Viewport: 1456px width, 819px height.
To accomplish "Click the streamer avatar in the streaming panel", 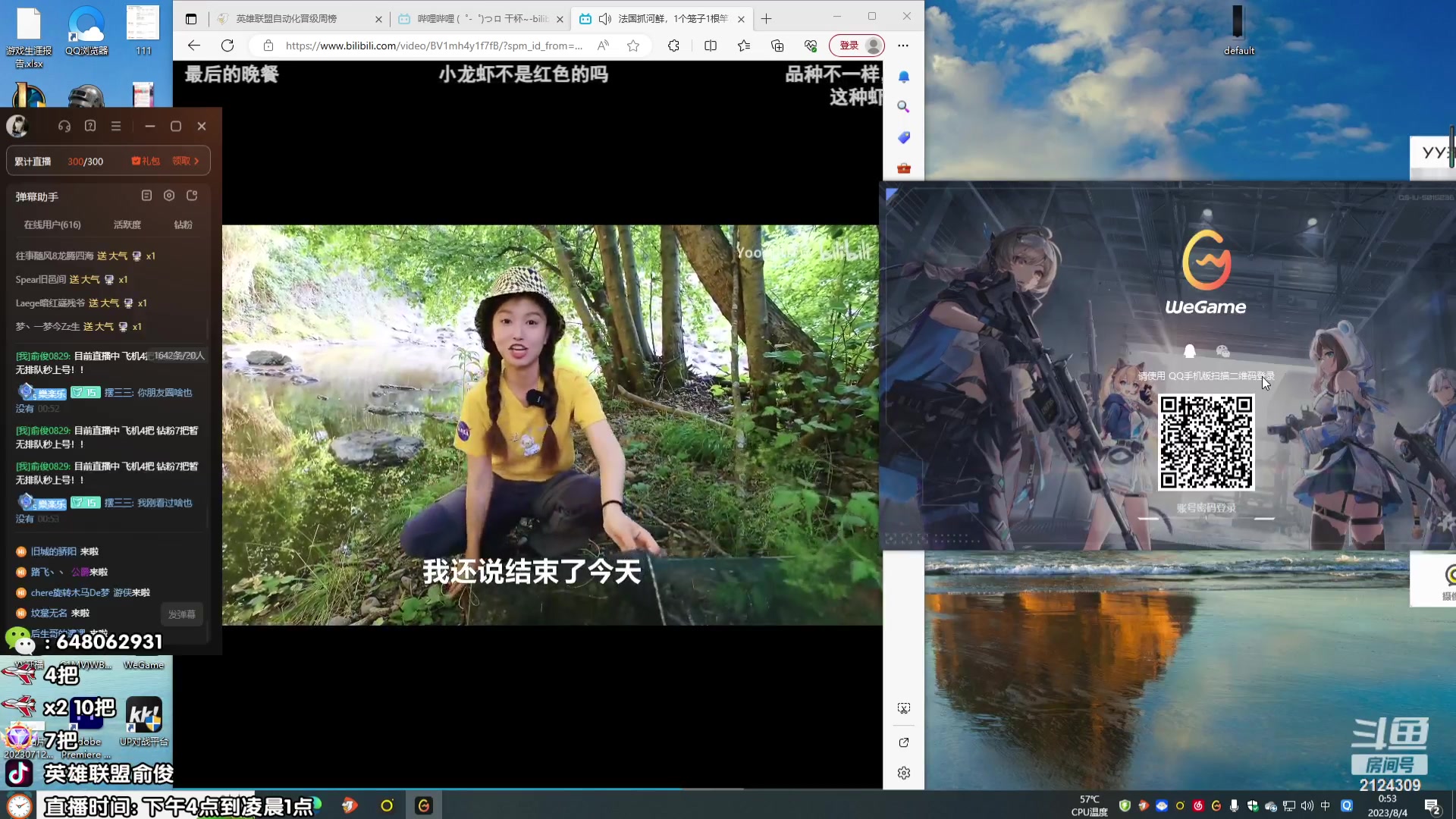I will tap(17, 126).
